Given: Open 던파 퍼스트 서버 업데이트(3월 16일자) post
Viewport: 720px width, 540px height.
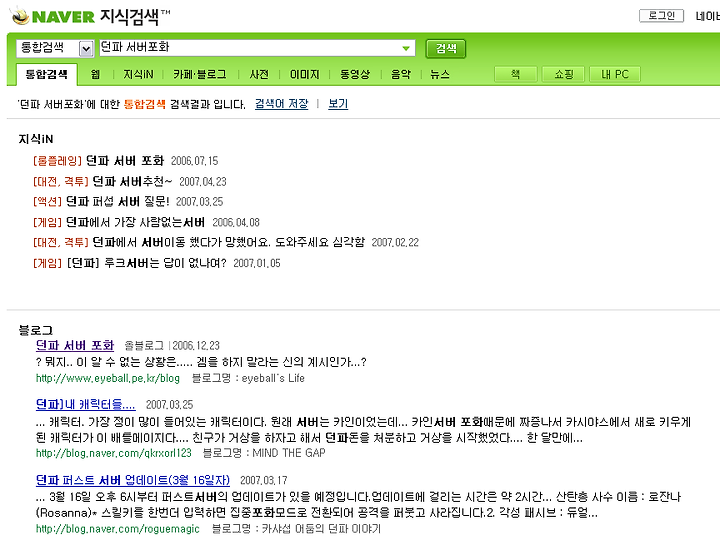Looking at the screenshot, I should point(133,480).
